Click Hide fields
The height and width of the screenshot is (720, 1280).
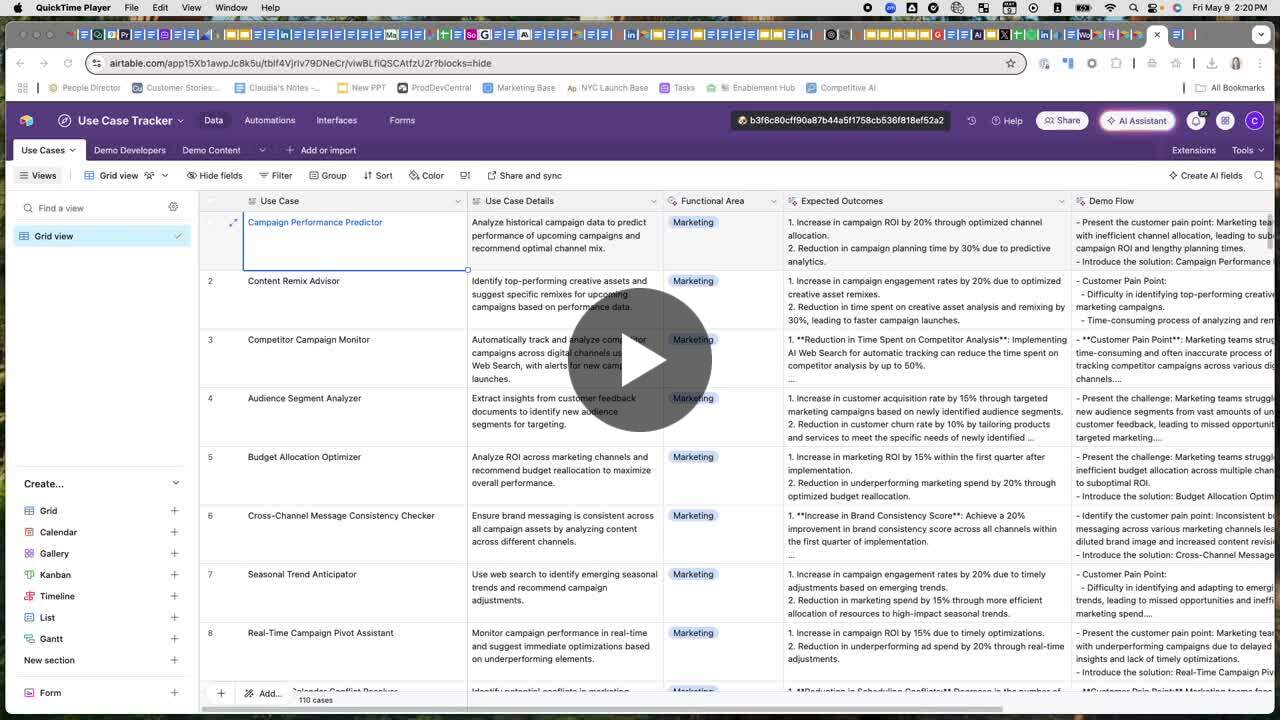pyautogui.click(x=214, y=175)
